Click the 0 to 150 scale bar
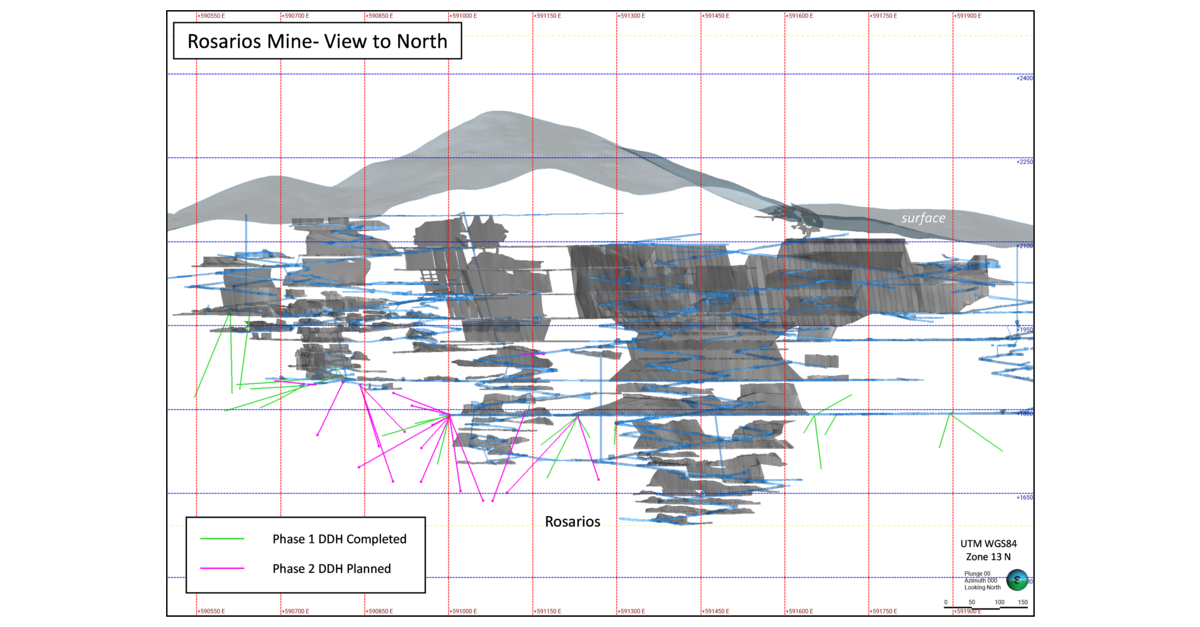This screenshot has width=1200, height=627. point(984,604)
